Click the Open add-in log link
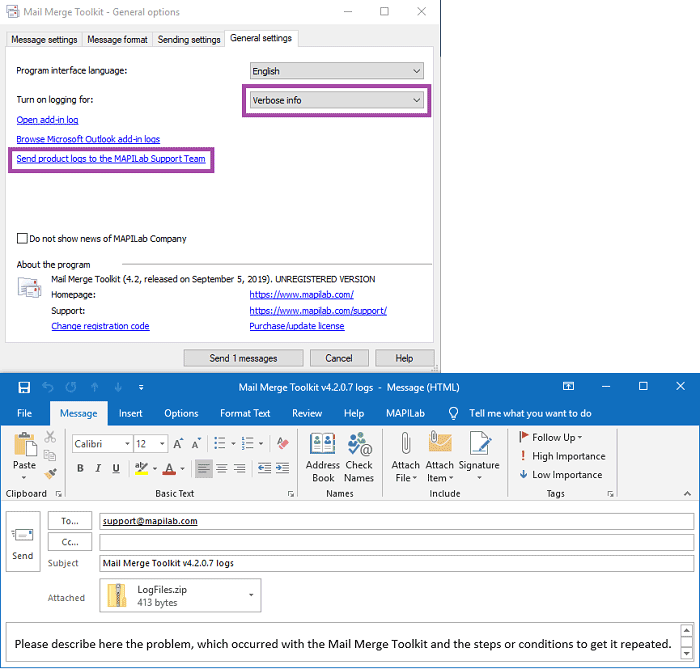700x669 pixels. click(x=47, y=120)
